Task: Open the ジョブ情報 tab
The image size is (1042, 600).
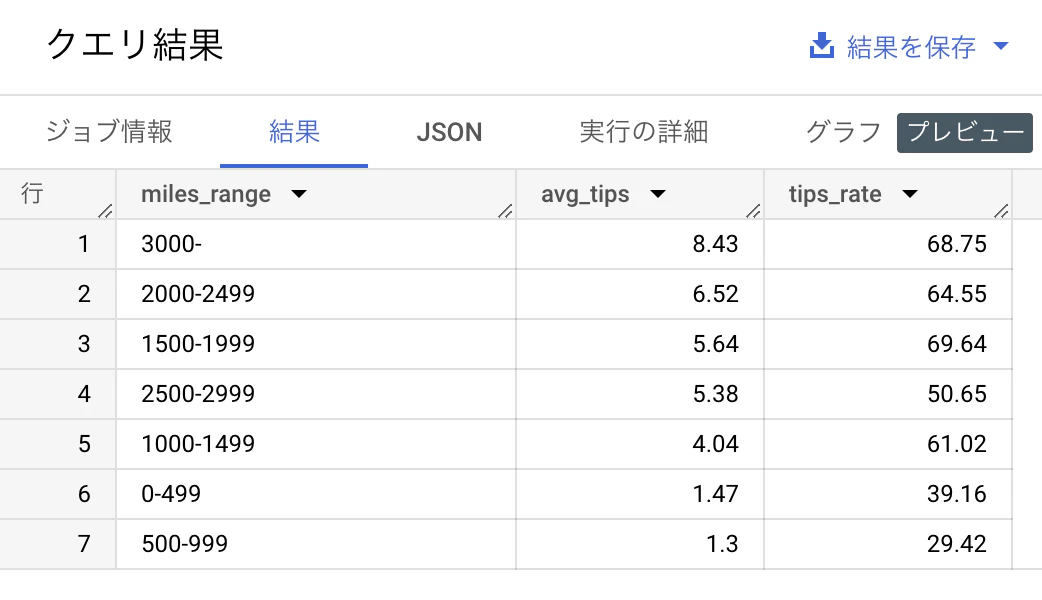Action: pyautogui.click(x=108, y=131)
